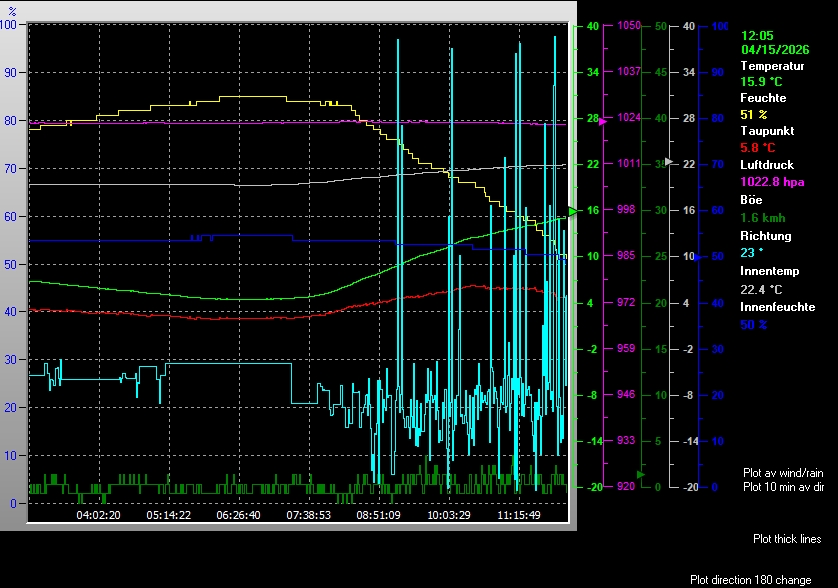Click the Feuchte legend label

pyautogui.click(x=763, y=98)
